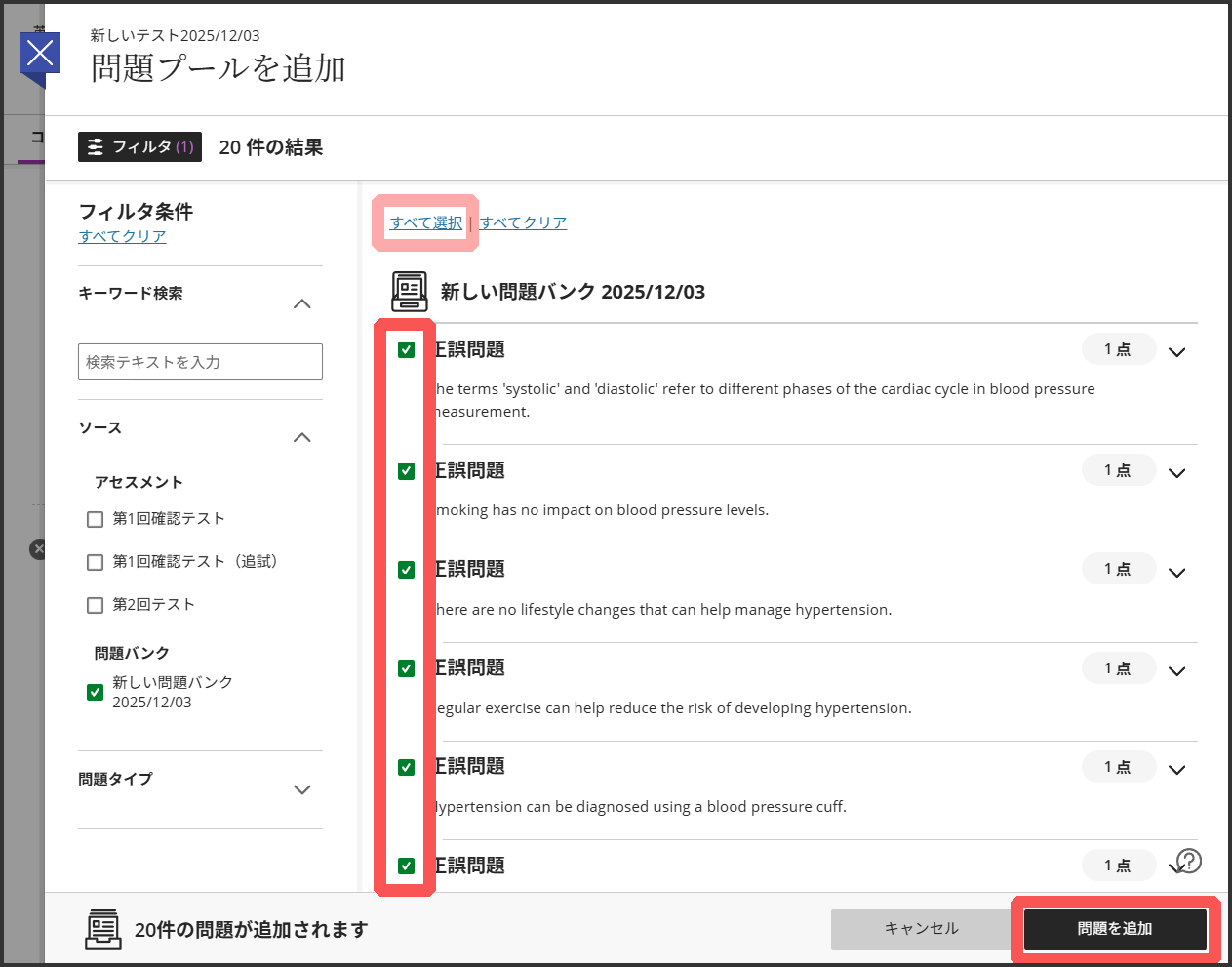The height and width of the screenshot is (967, 1232).
Task: Click the 検索テキストを入力 search field
Action: tap(200, 361)
